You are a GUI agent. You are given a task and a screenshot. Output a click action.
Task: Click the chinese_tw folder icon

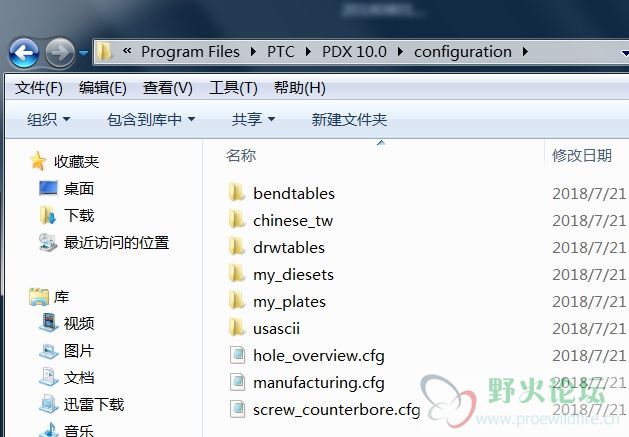click(x=237, y=219)
